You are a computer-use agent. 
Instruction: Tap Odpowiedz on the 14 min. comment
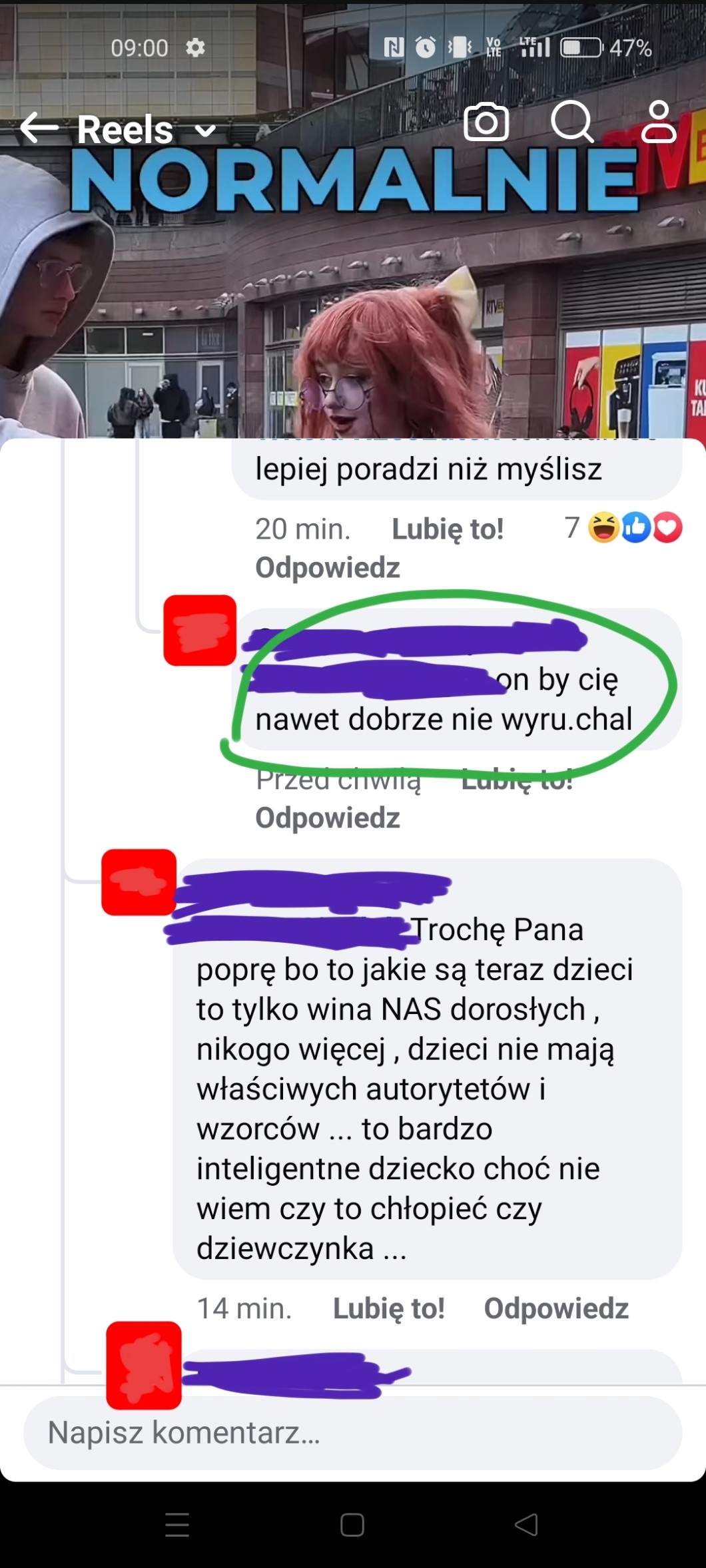pyautogui.click(x=556, y=1308)
